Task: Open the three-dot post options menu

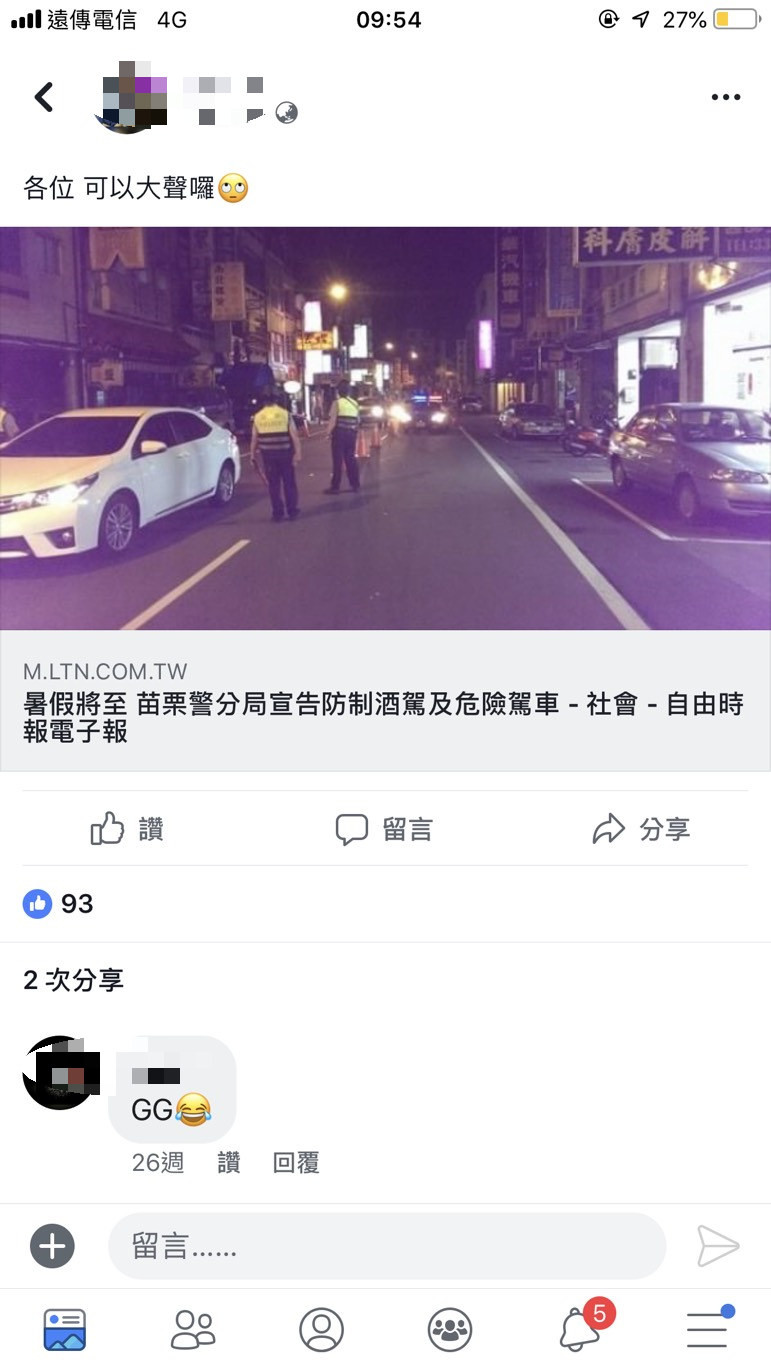Action: [726, 97]
